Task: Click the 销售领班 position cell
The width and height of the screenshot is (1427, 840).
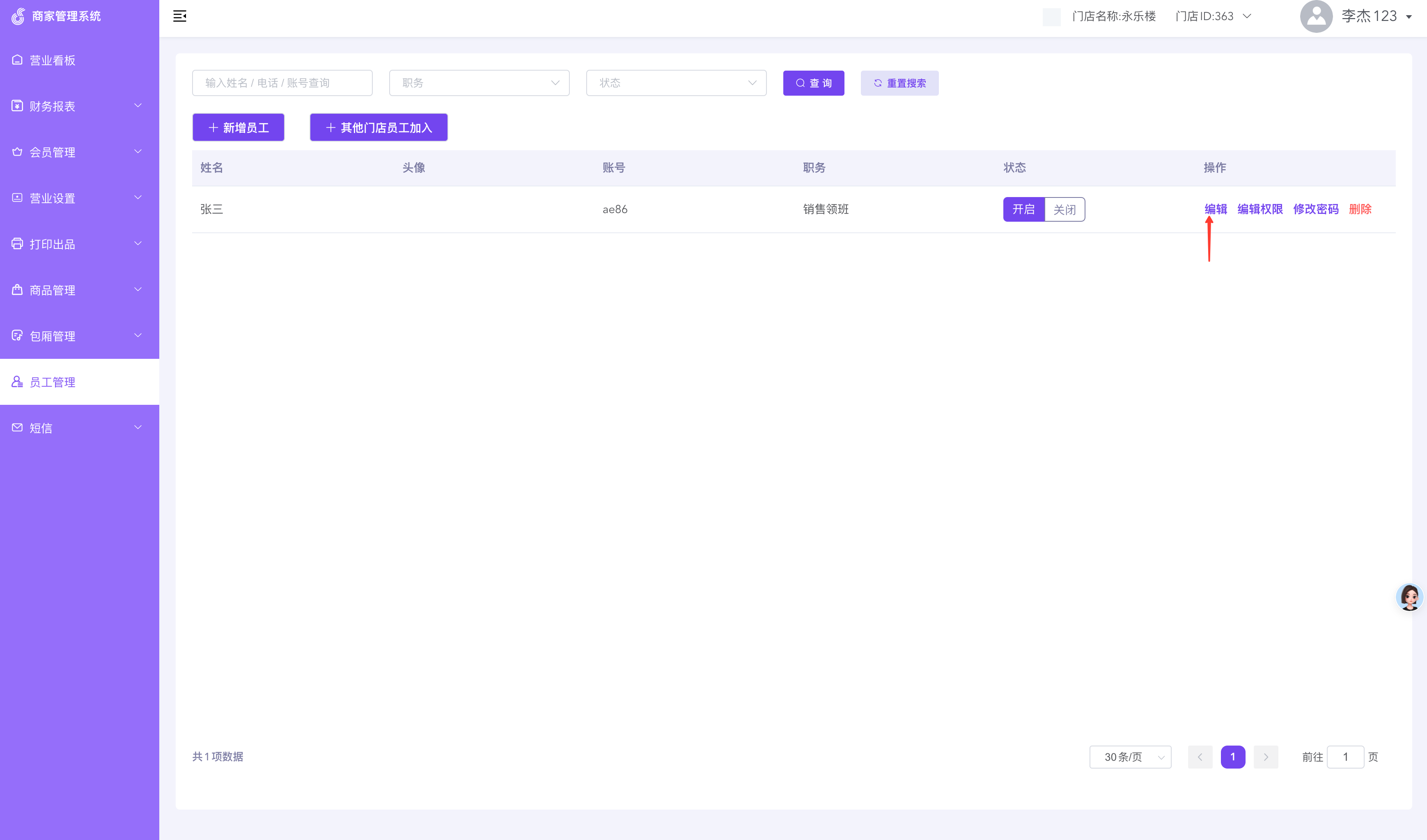Action: (x=826, y=209)
